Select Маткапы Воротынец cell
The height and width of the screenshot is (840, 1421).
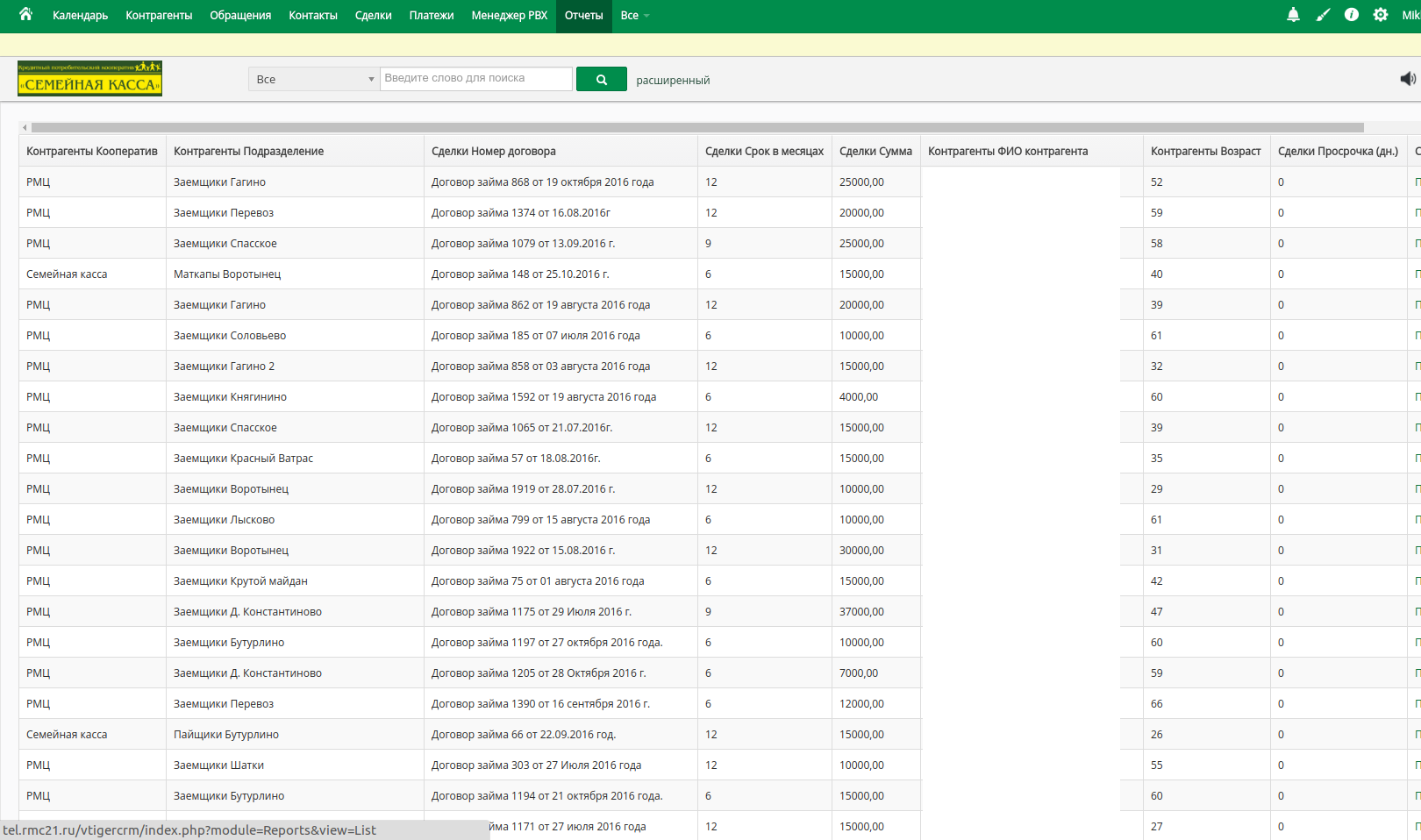[x=295, y=274]
